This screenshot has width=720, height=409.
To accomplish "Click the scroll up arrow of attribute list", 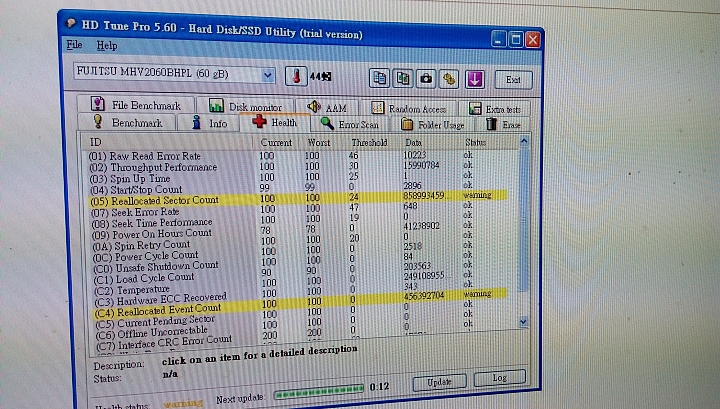I will 524,141.
